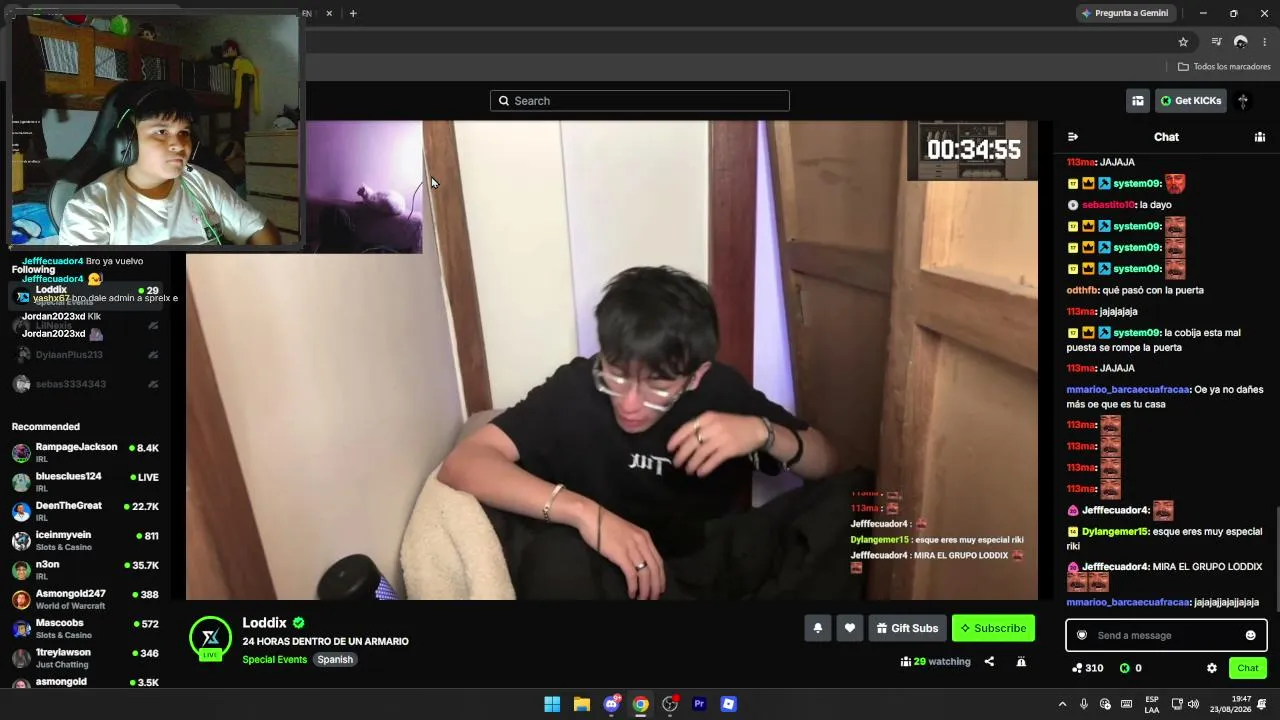Viewport: 1280px width, 720px height.
Task: Click the microphone tray icon
Action: coord(1084,704)
